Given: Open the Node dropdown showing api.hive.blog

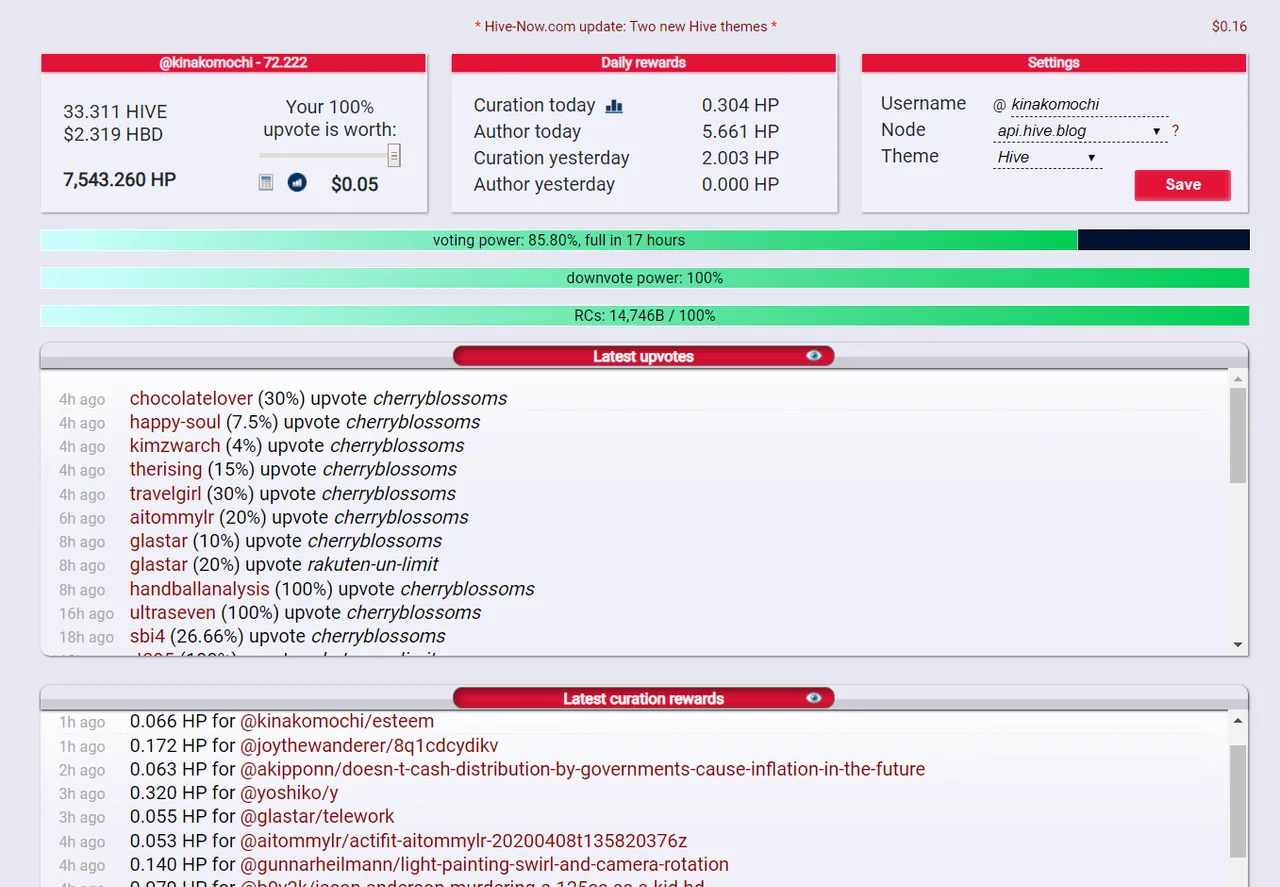Looking at the screenshot, I should click(x=1080, y=131).
